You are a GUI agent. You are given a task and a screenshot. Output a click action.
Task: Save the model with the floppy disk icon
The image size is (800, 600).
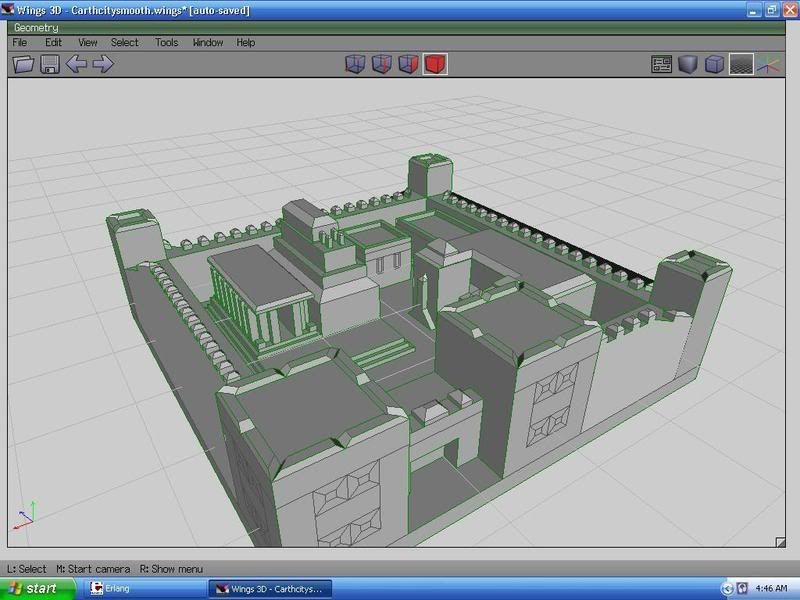click(x=49, y=65)
